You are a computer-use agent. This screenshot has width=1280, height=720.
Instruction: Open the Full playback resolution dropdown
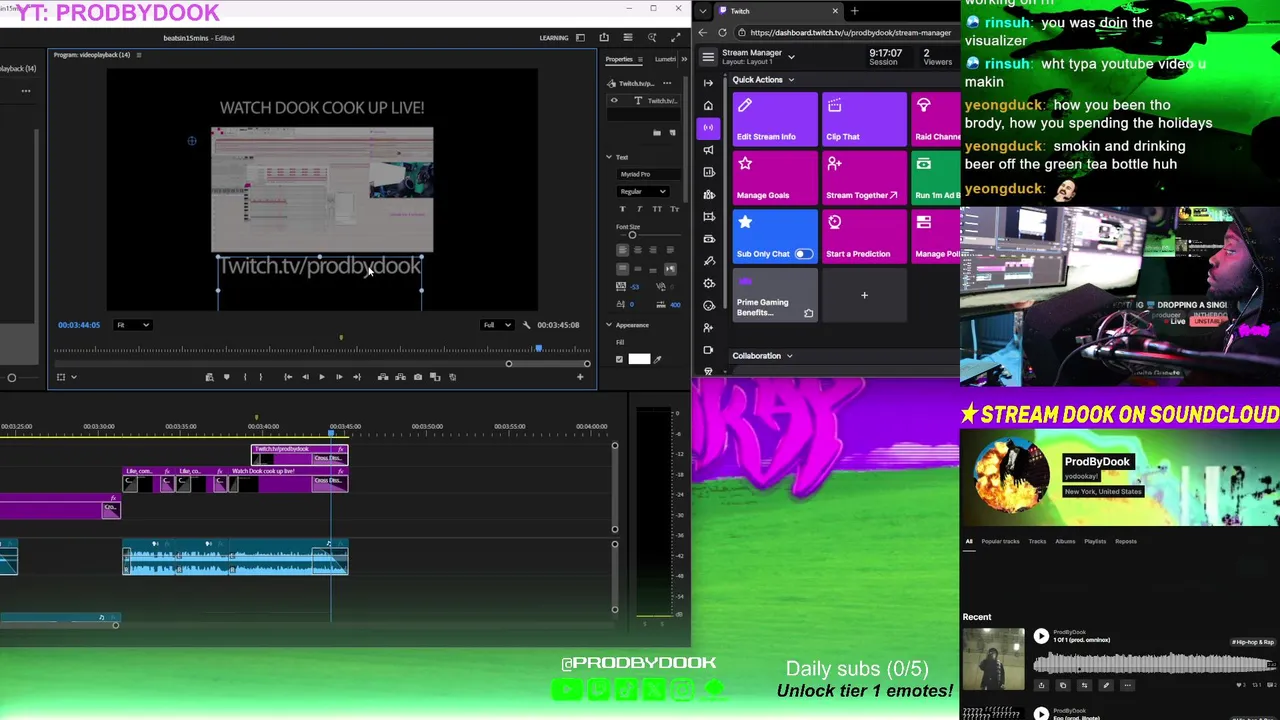[x=497, y=325]
